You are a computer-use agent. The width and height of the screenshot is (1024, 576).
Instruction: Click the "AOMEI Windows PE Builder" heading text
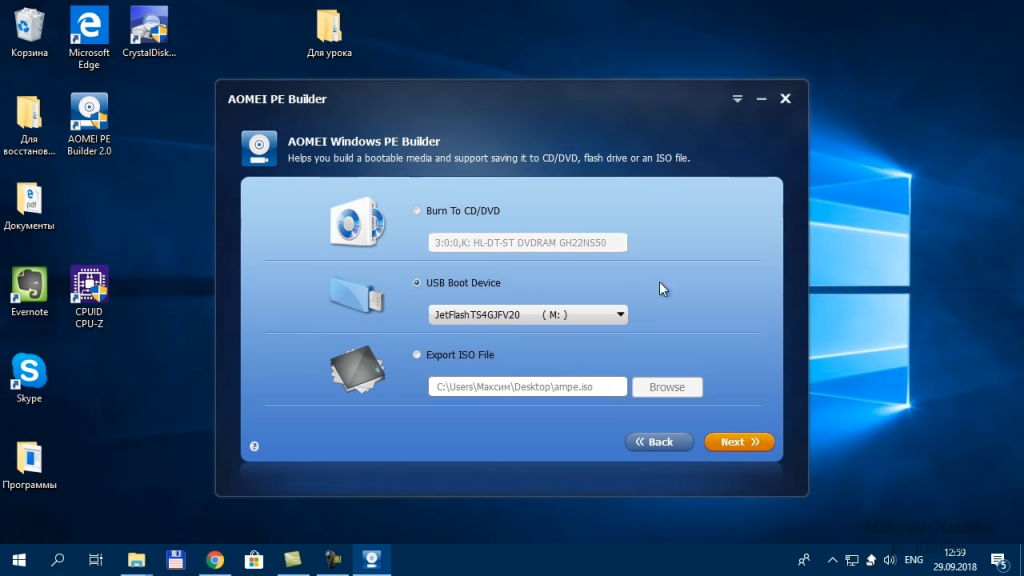(x=364, y=141)
